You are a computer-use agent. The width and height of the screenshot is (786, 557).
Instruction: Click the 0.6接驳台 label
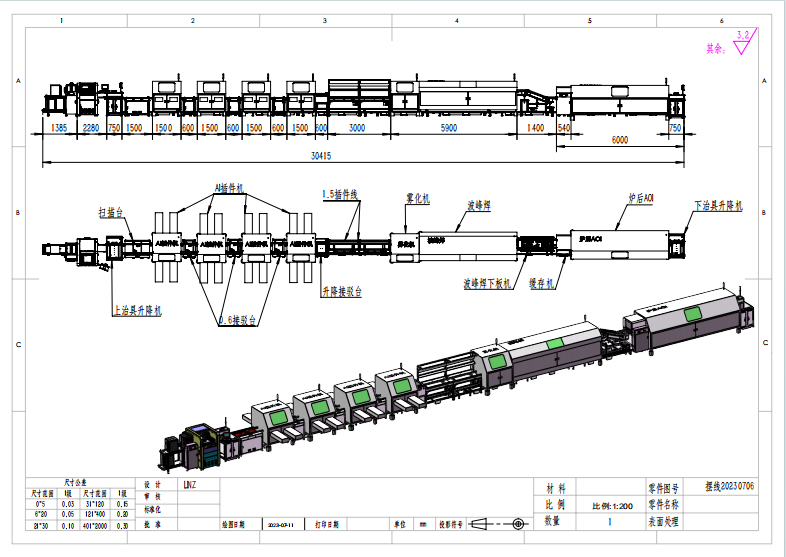[238, 322]
